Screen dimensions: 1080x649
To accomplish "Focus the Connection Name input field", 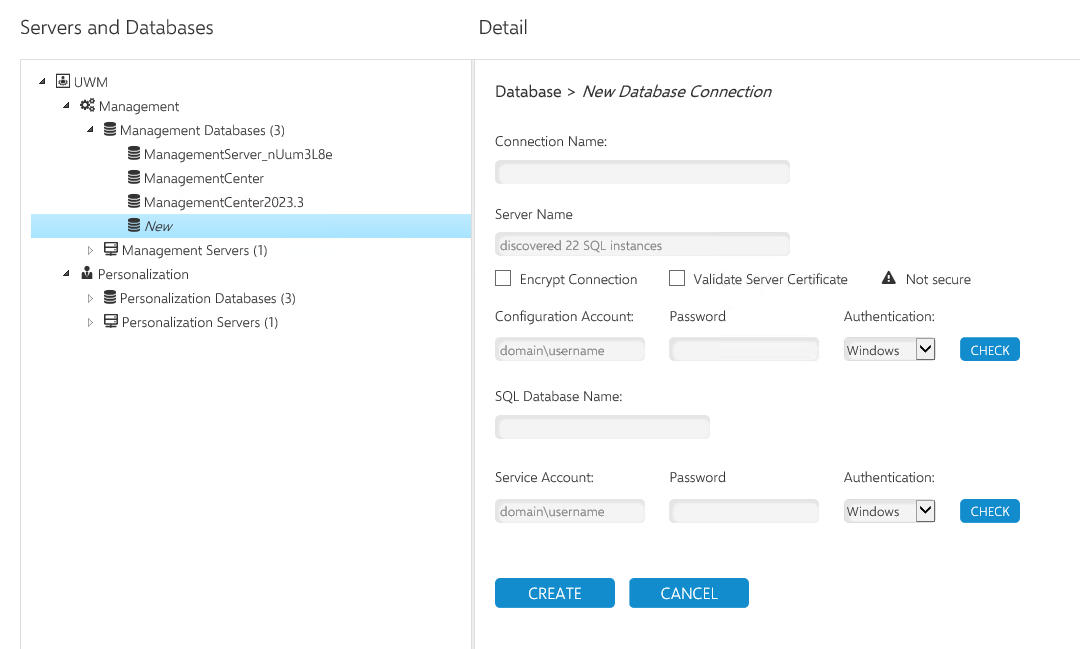I will [x=642, y=172].
